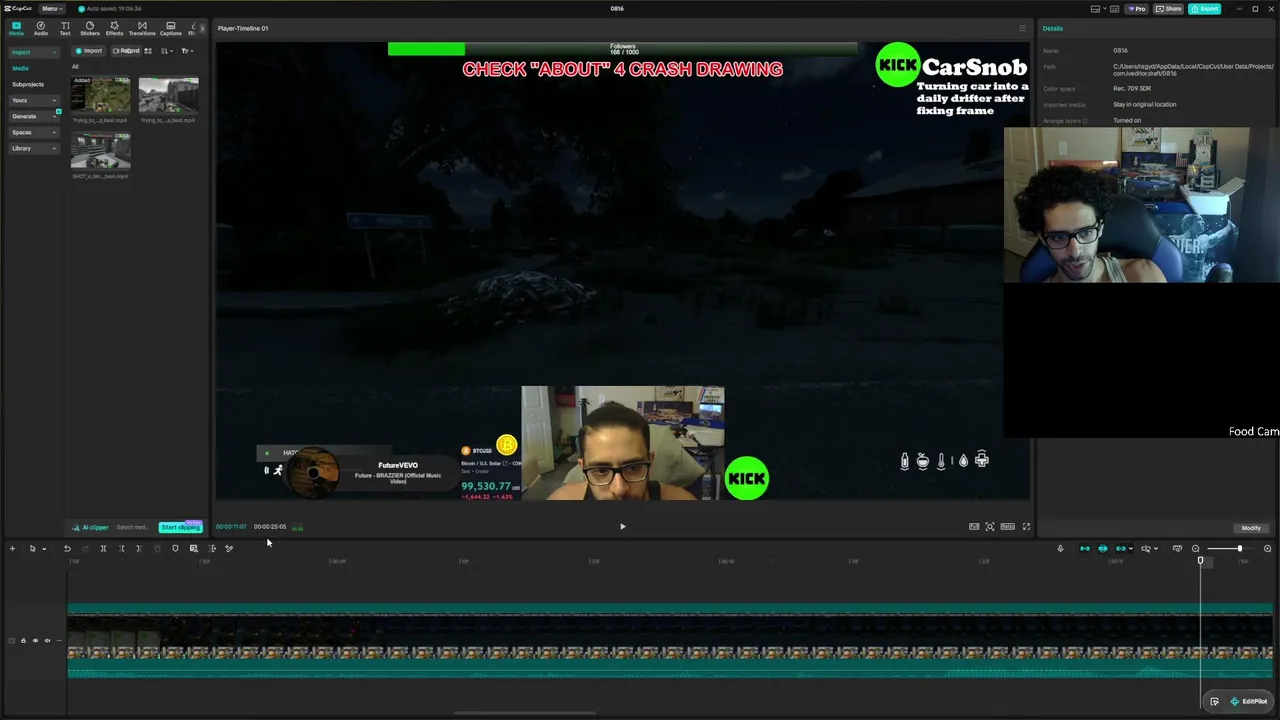Viewport: 1280px width, 720px height.
Task: Split the clip at playhead
Action: [x=103, y=548]
